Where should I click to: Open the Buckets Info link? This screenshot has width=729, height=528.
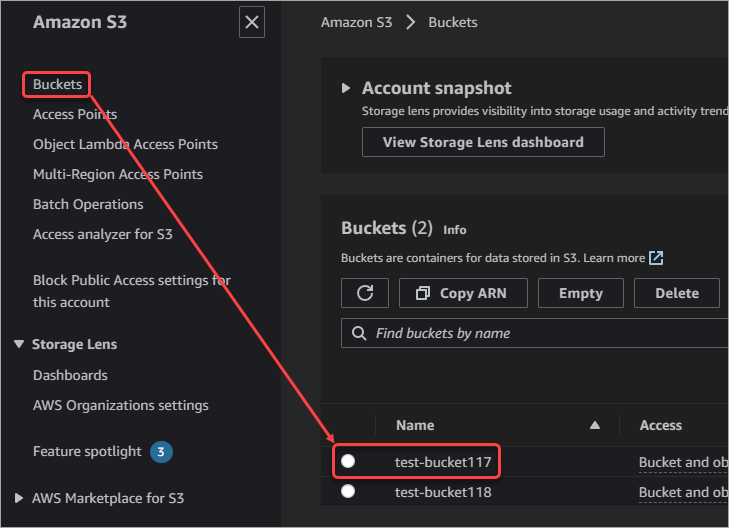pyautogui.click(x=454, y=230)
